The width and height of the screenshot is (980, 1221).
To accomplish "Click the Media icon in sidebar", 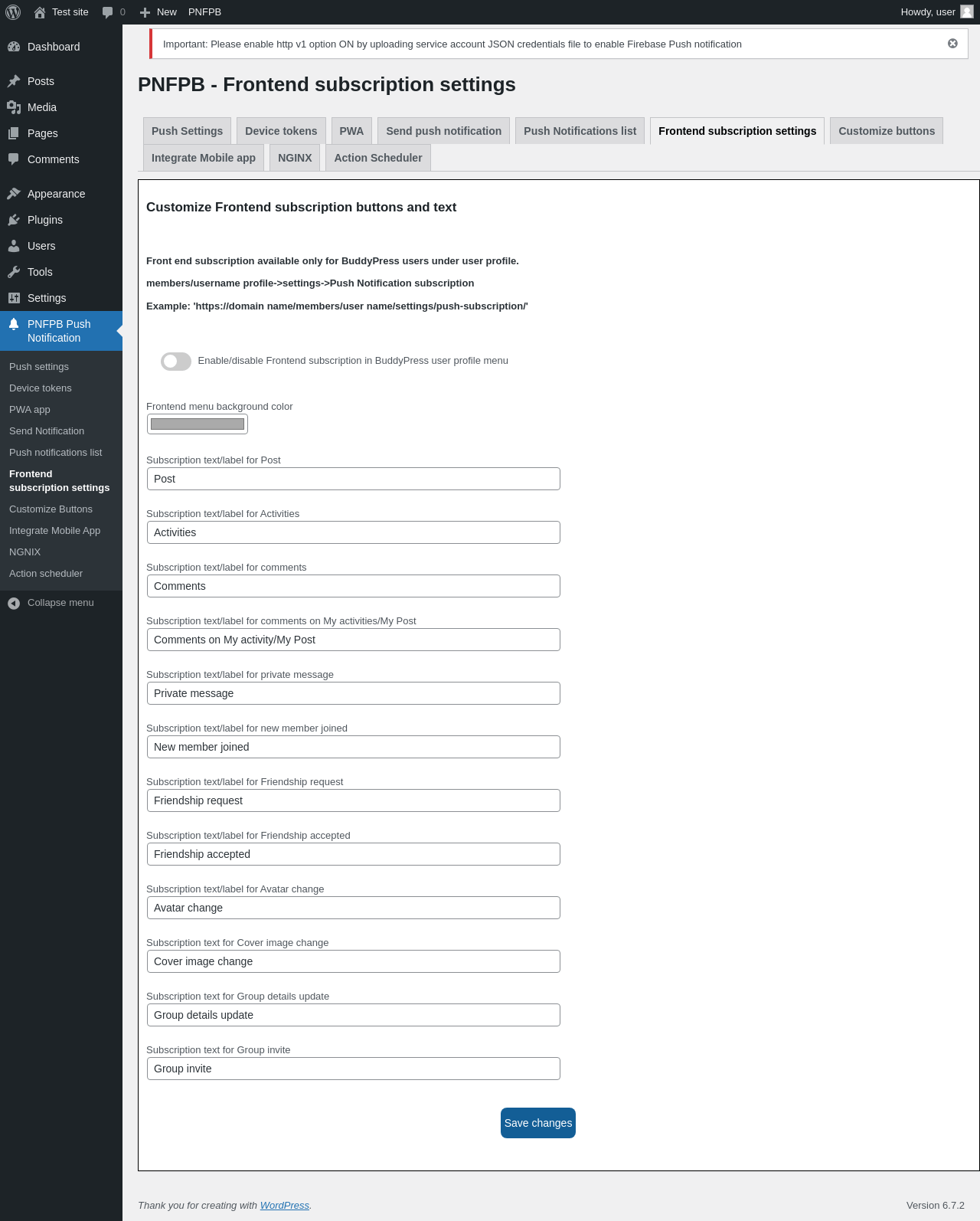I will click(x=14, y=107).
